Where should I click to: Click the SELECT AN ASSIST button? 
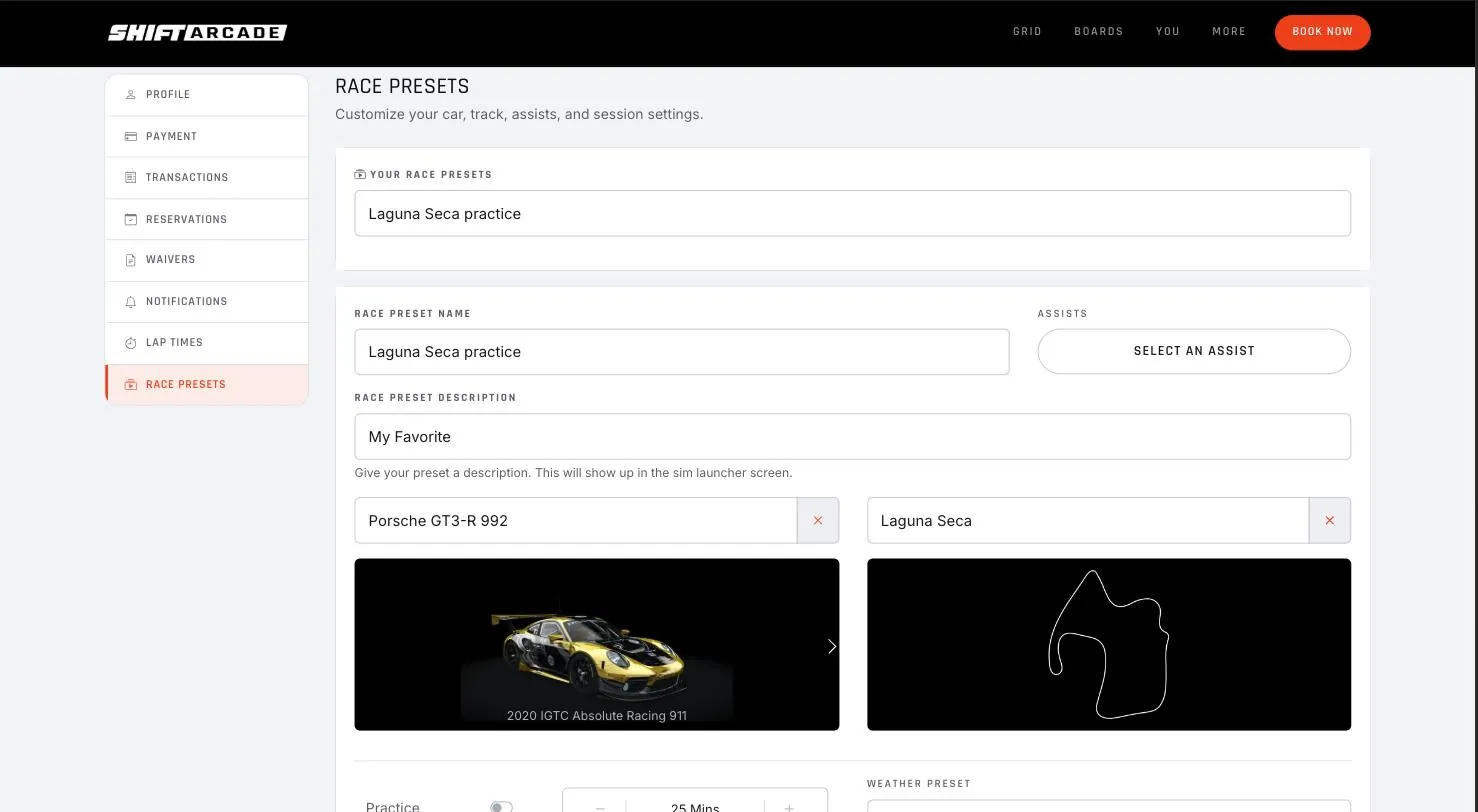click(x=1194, y=351)
